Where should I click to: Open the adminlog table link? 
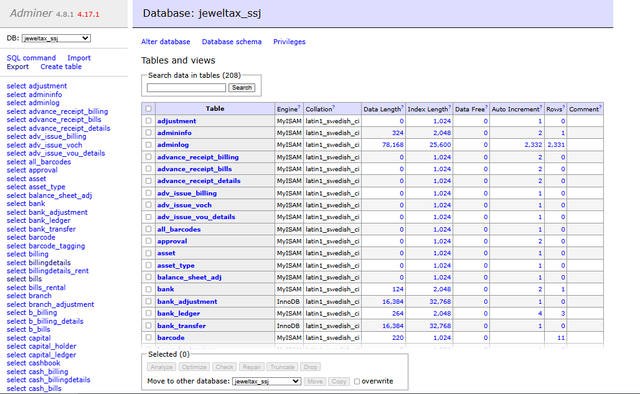(173, 145)
